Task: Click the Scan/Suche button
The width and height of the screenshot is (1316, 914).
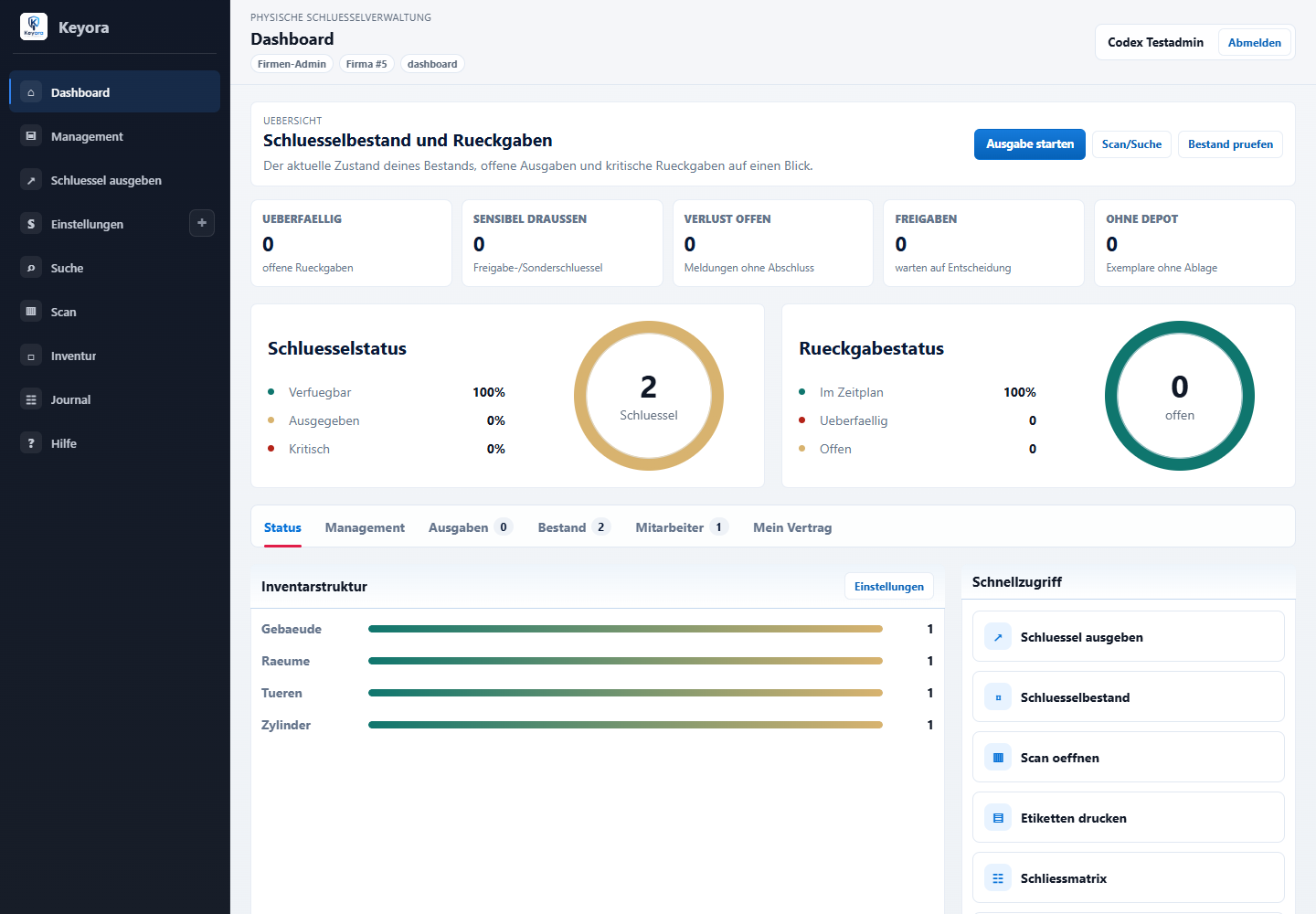Action: click(x=1131, y=144)
